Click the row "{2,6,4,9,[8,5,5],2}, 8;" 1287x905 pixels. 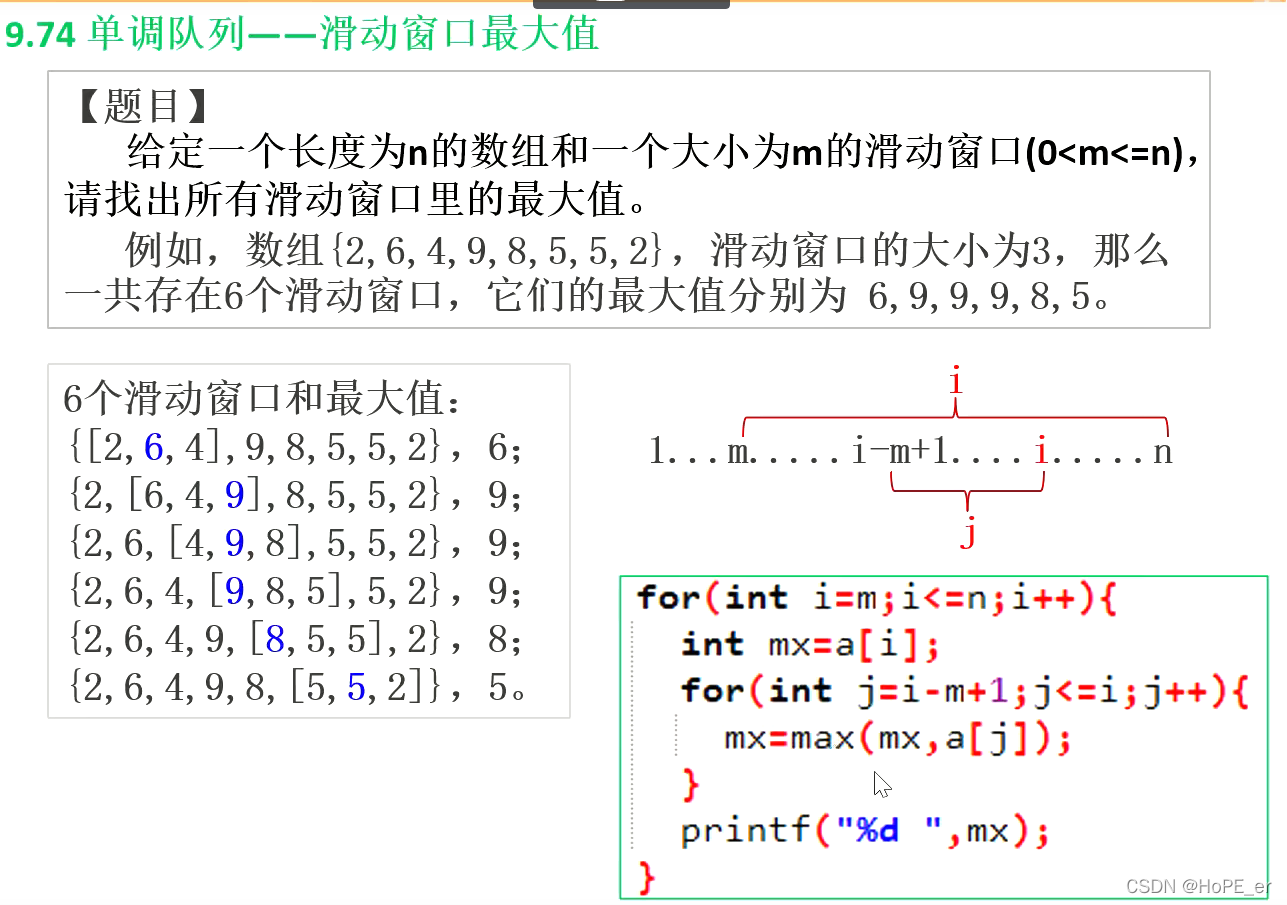296,641
